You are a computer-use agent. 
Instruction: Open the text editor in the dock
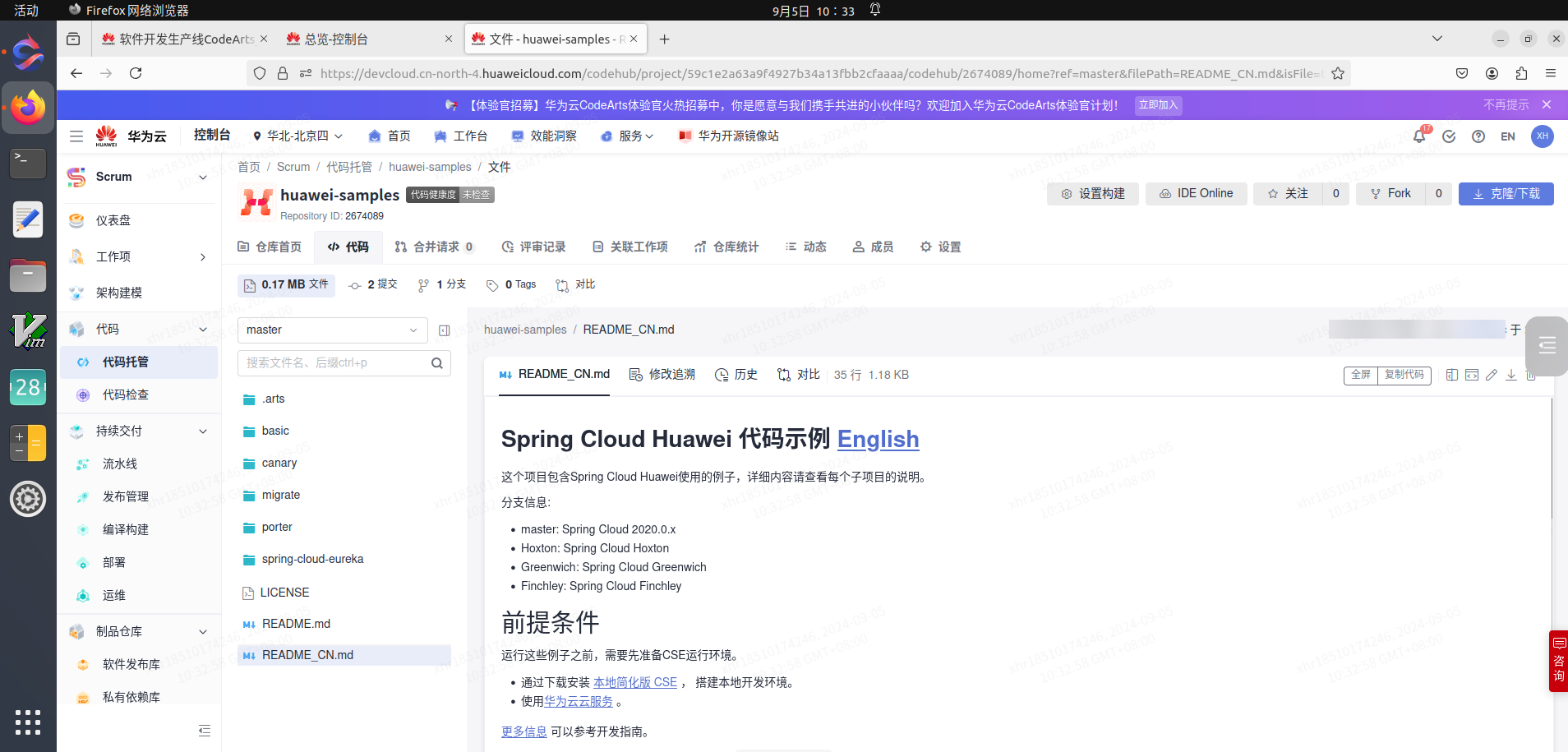[28, 219]
